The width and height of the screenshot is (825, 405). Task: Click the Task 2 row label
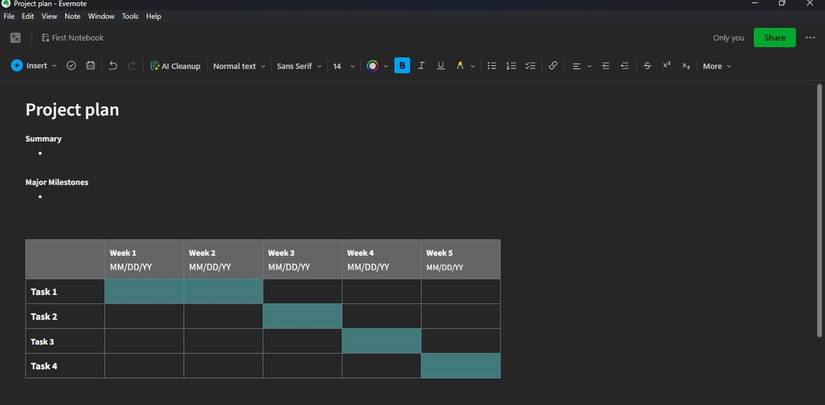click(44, 317)
